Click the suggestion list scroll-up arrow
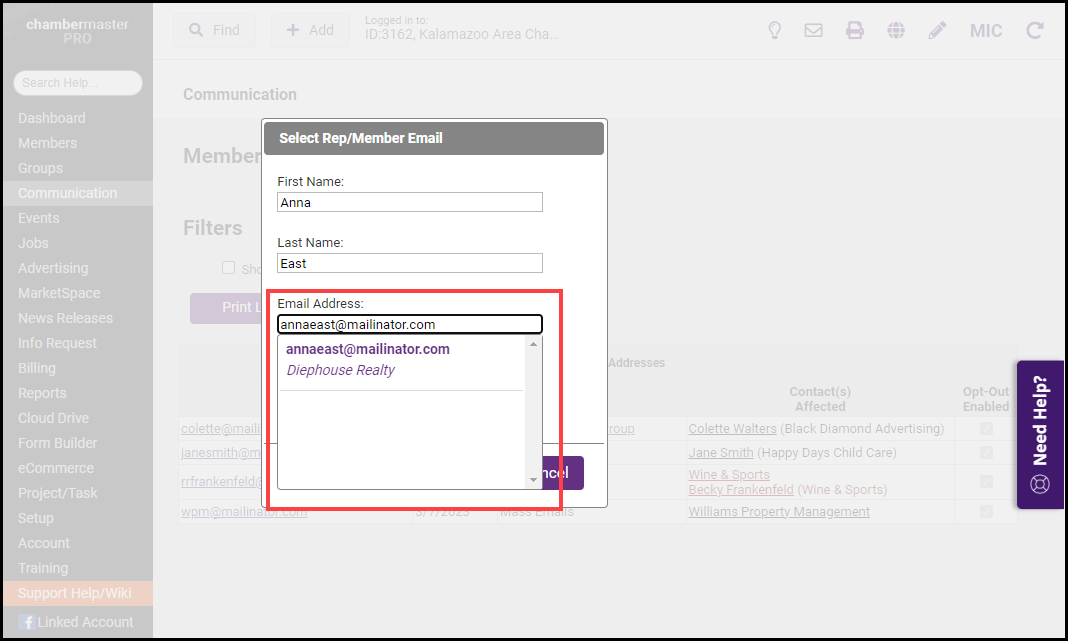The image size is (1068, 641). click(x=534, y=344)
